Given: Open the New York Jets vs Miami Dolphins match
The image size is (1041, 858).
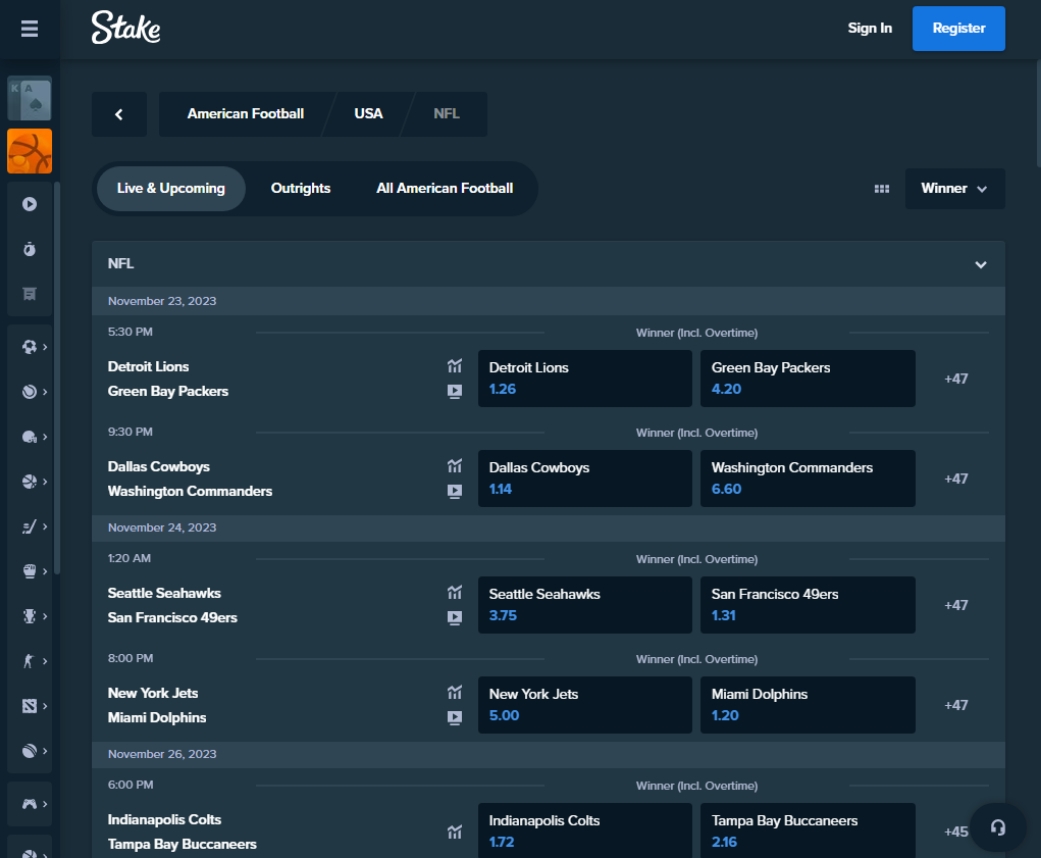Looking at the screenshot, I should click(x=157, y=705).
